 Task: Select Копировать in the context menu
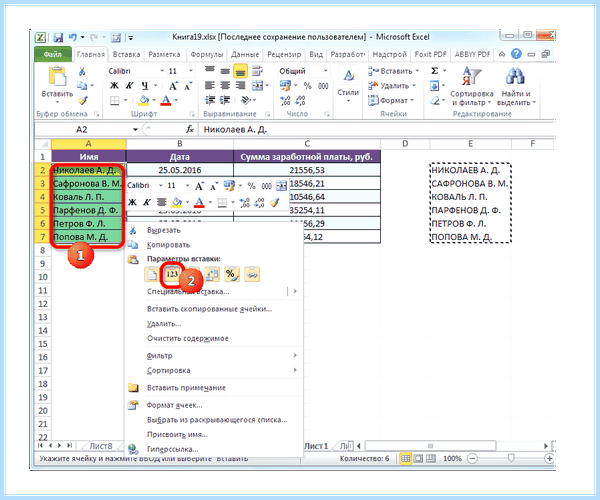click(x=168, y=245)
